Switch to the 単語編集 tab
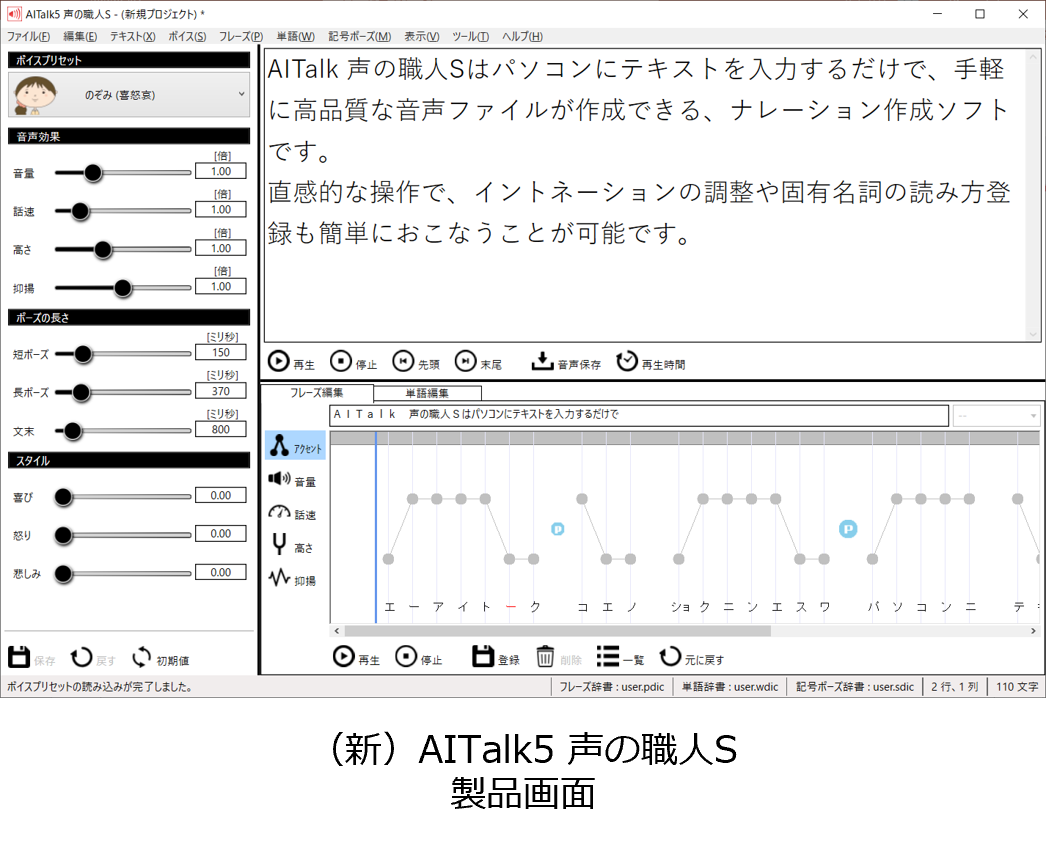Image resolution: width=1046 pixels, height=843 pixels. [427, 393]
